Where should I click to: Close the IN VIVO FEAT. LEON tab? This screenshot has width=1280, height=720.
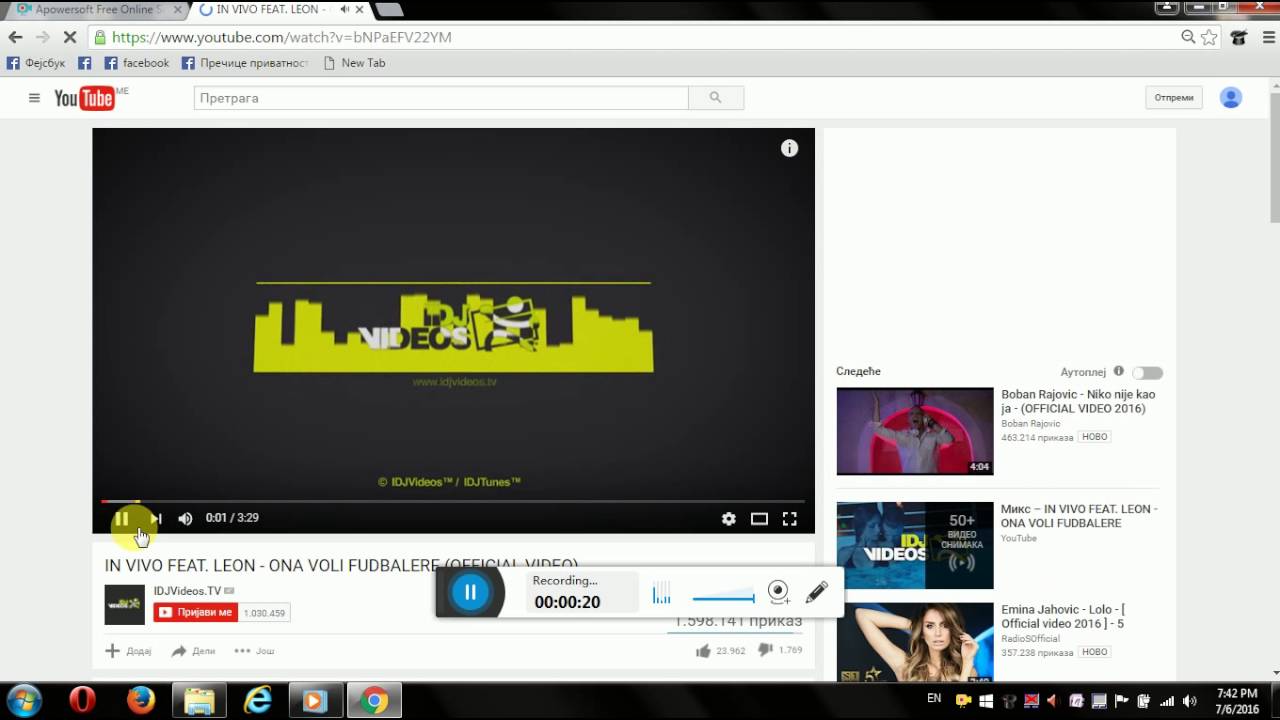click(360, 10)
